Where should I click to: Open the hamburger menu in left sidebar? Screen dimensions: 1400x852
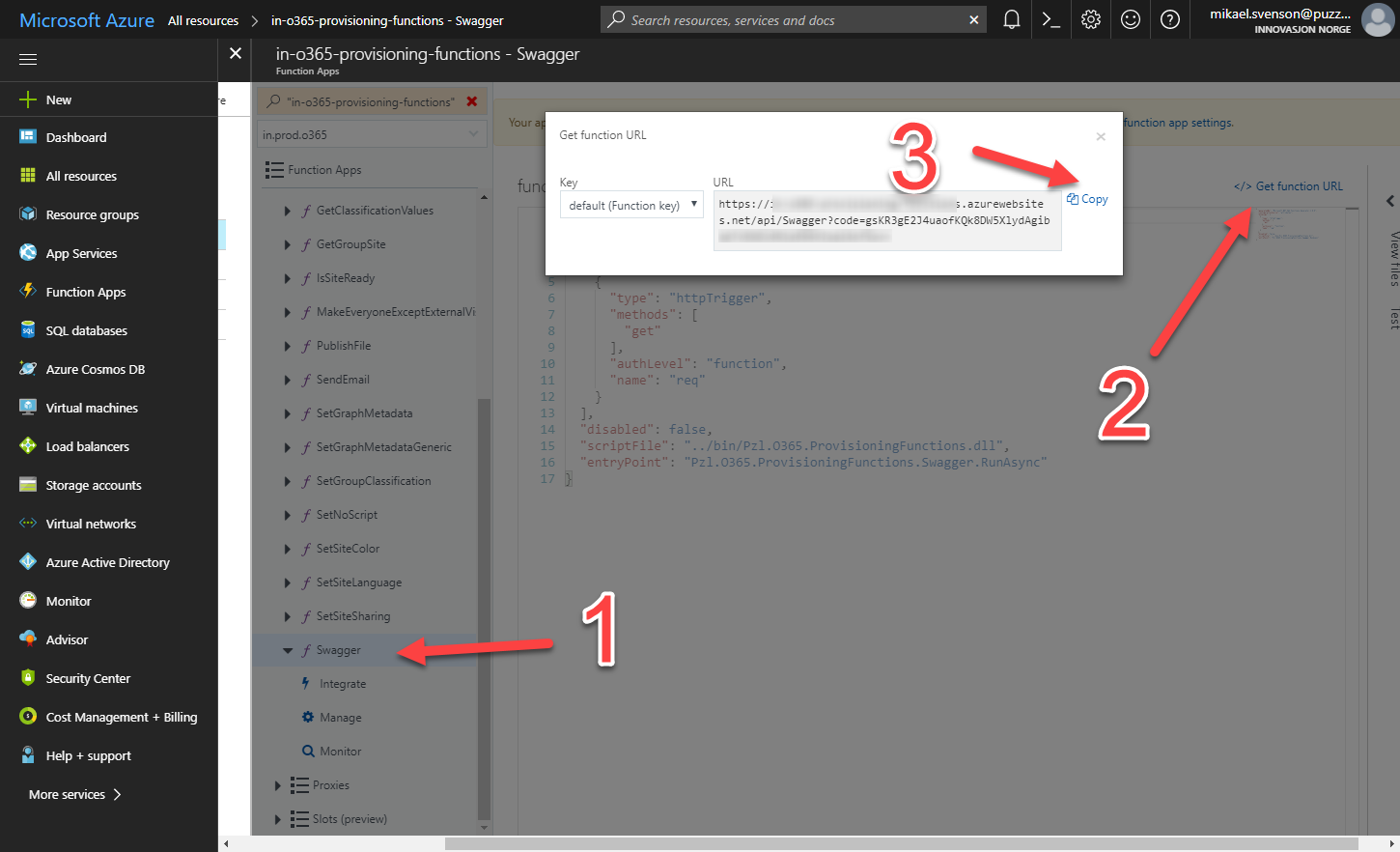pyautogui.click(x=28, y=60)
